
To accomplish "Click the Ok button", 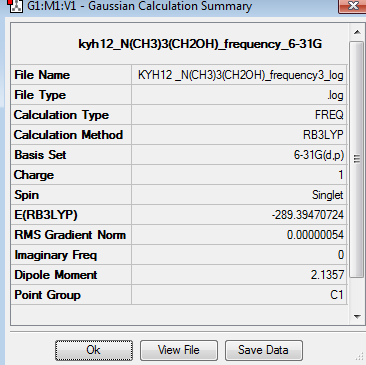I will coord(94,350).
